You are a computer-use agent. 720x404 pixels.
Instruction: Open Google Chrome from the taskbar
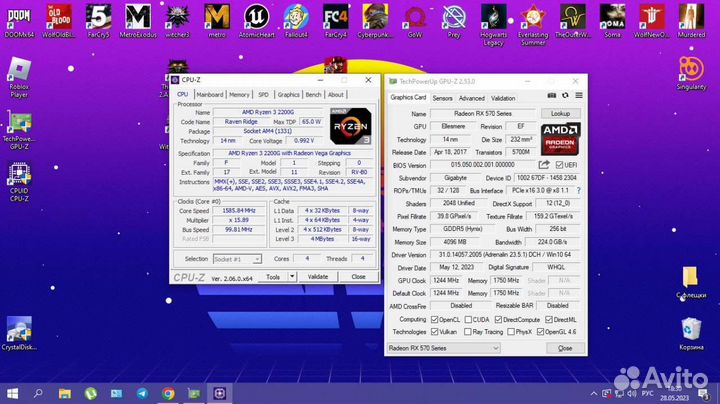pos(168,393)
